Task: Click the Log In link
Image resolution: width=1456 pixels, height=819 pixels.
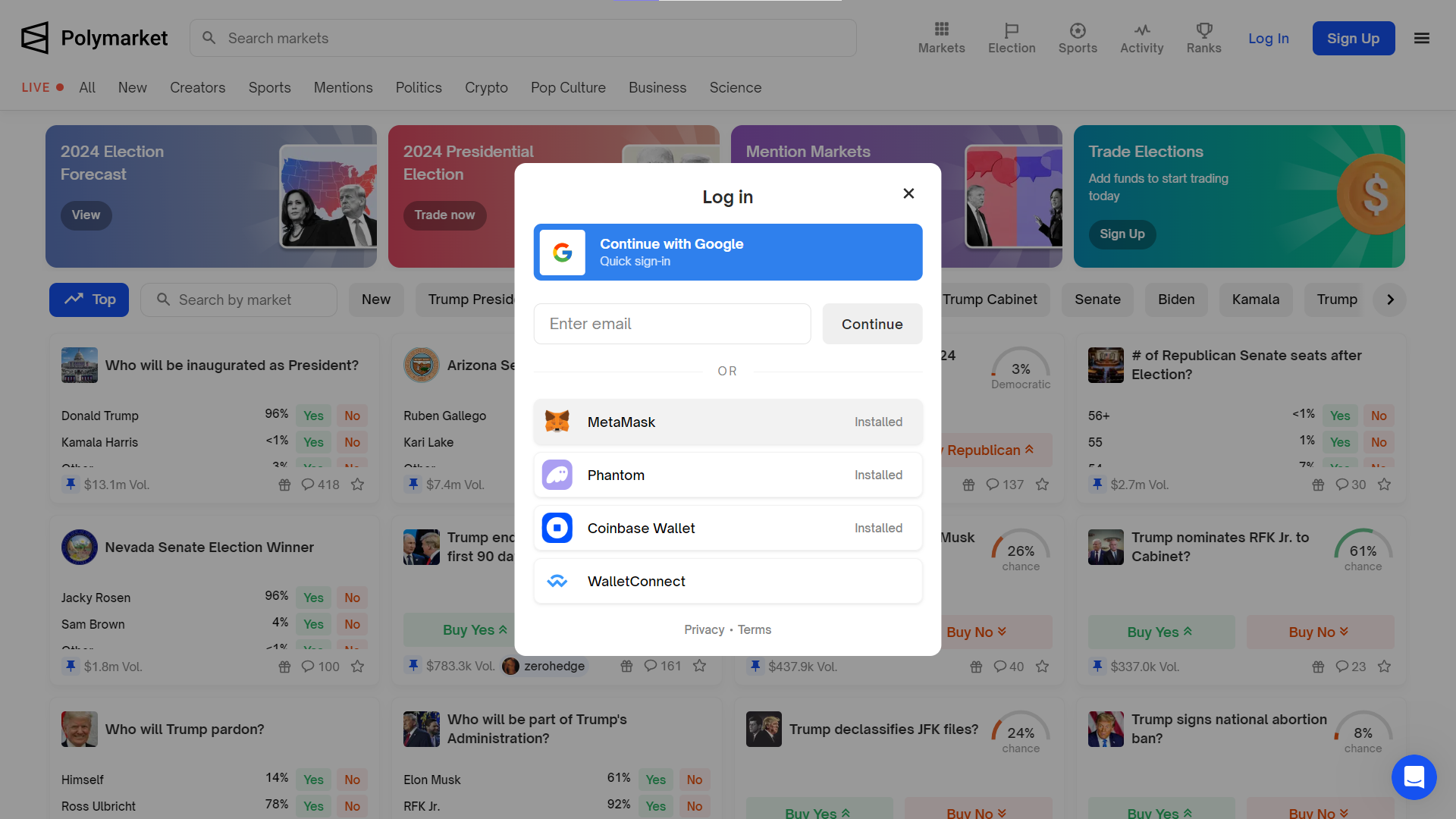Action: tap(1269, 38)
